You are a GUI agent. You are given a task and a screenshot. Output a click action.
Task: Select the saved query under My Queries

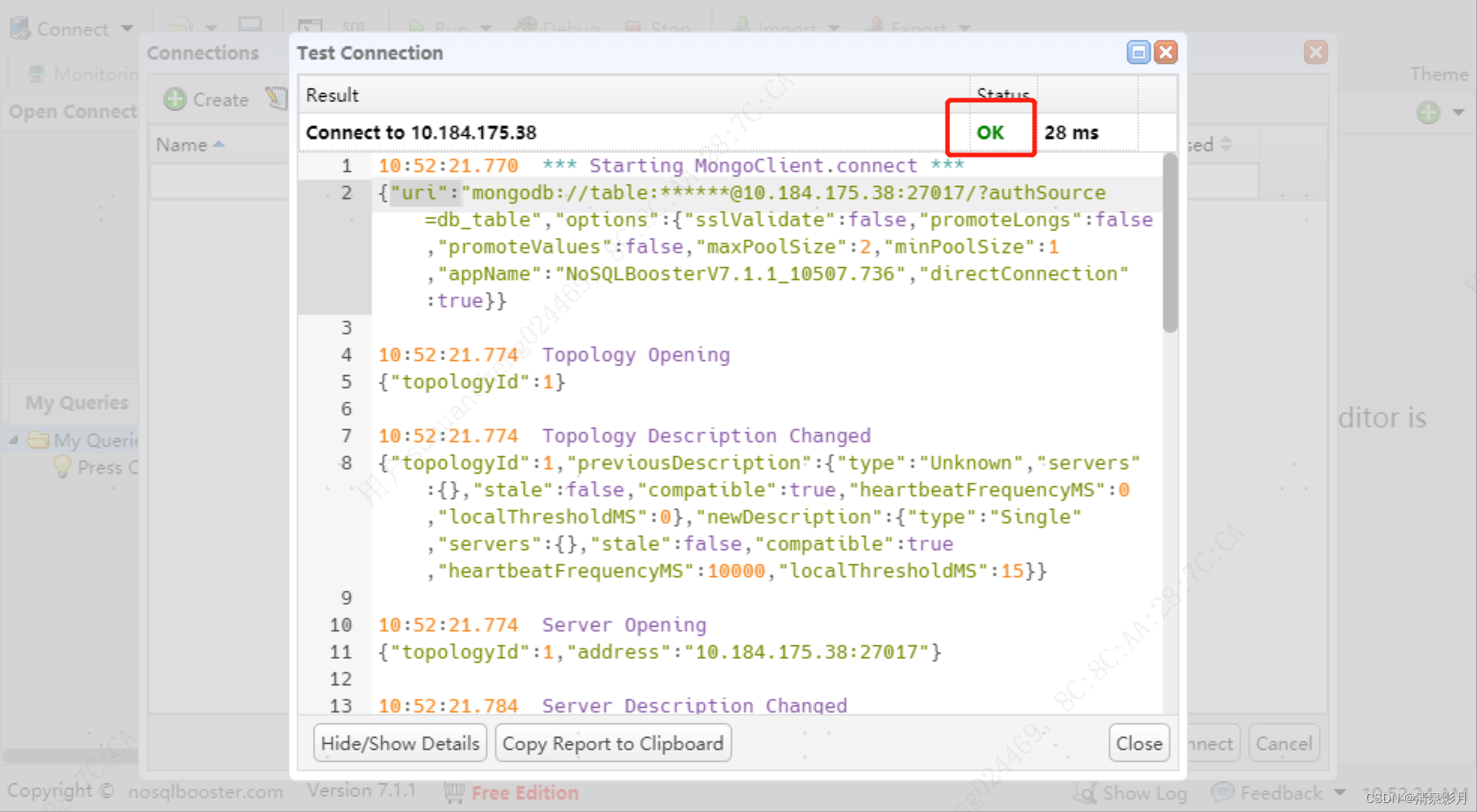point(102,467)
